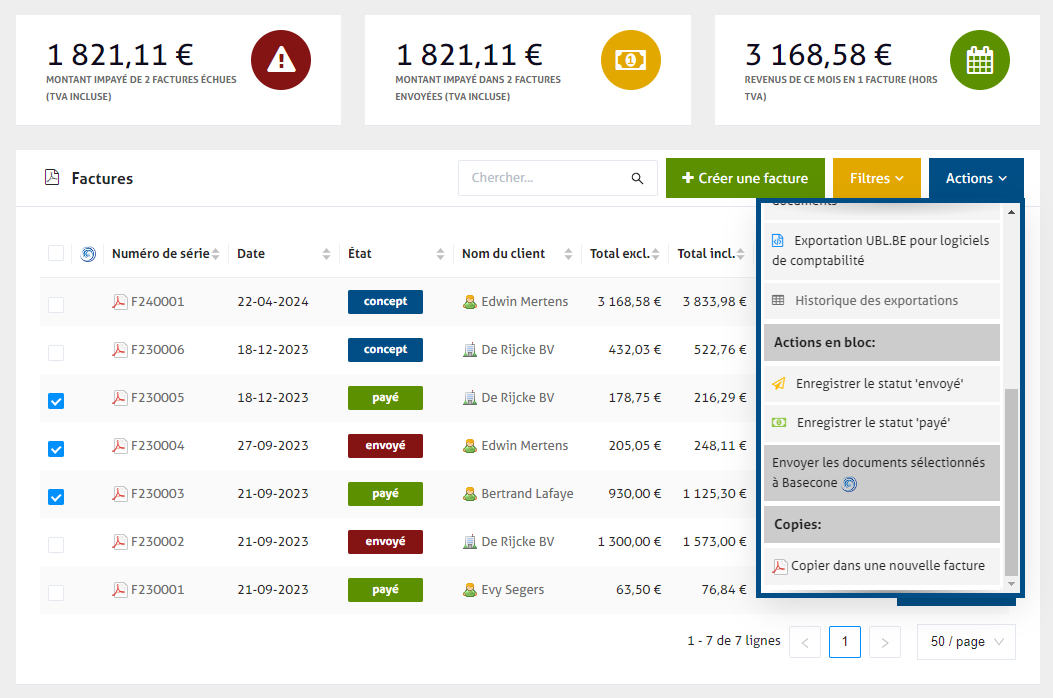Click PDF icon of invoice F230002

click(x=120, y=542)
